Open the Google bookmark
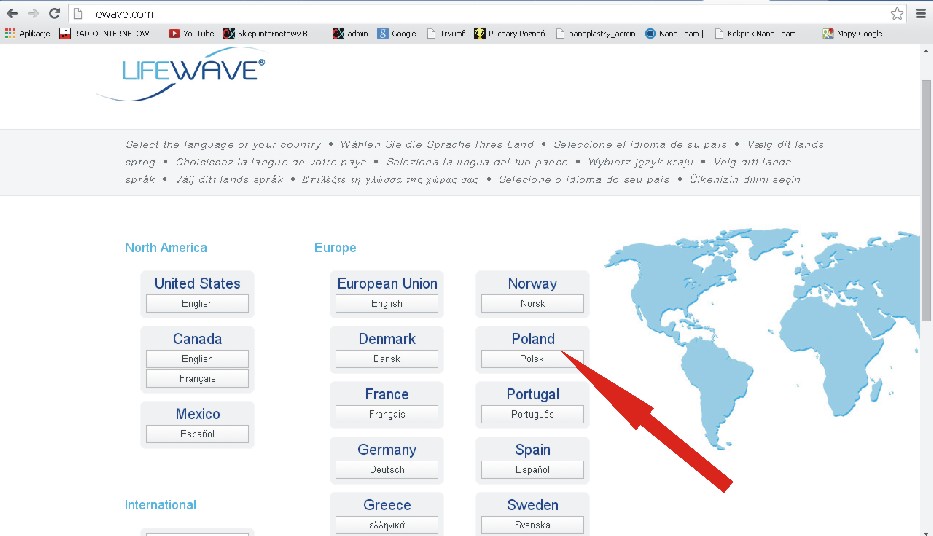The image size is (933, 536). [x=397, y=34]
